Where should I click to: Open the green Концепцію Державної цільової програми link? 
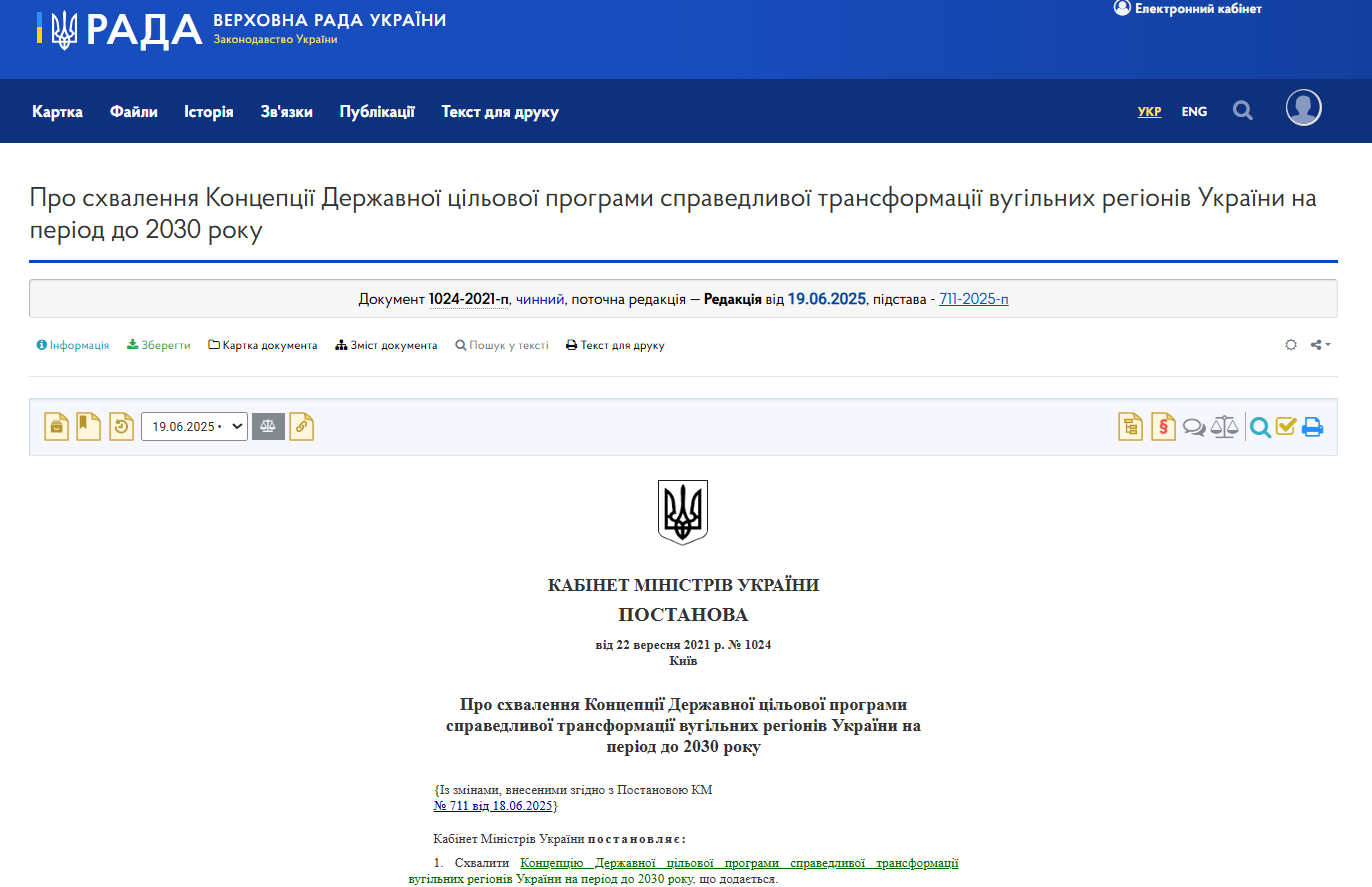pyautogui.click(x=739, y=862)
